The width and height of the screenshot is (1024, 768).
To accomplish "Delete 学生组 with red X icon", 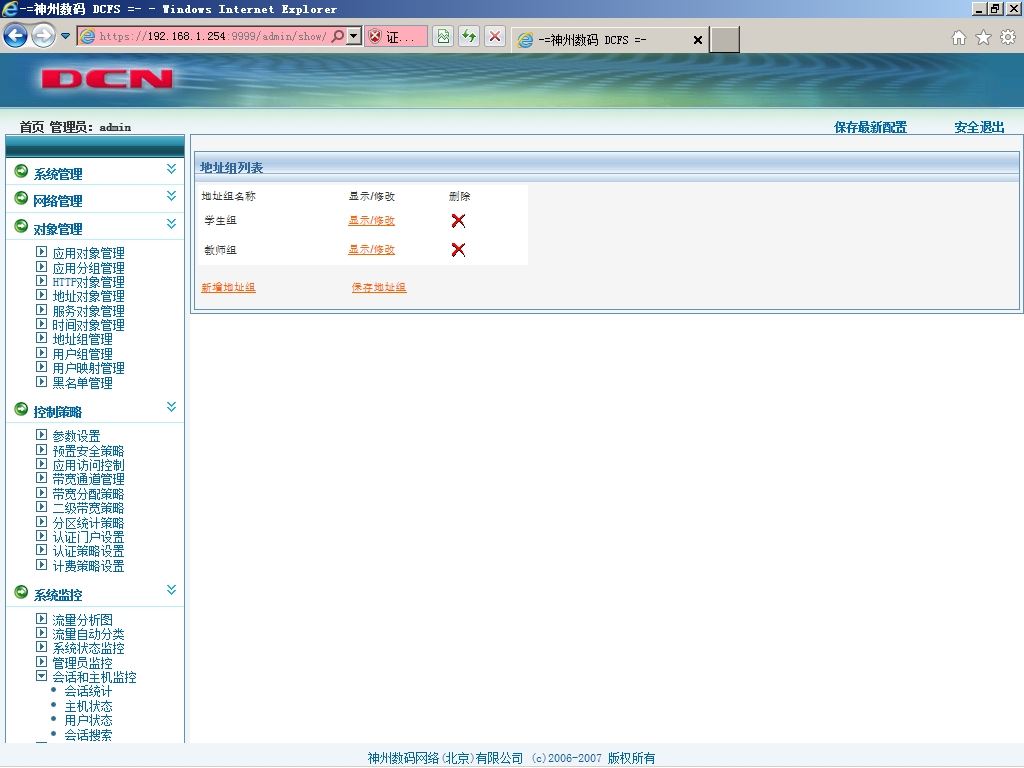I will point(458,221).
